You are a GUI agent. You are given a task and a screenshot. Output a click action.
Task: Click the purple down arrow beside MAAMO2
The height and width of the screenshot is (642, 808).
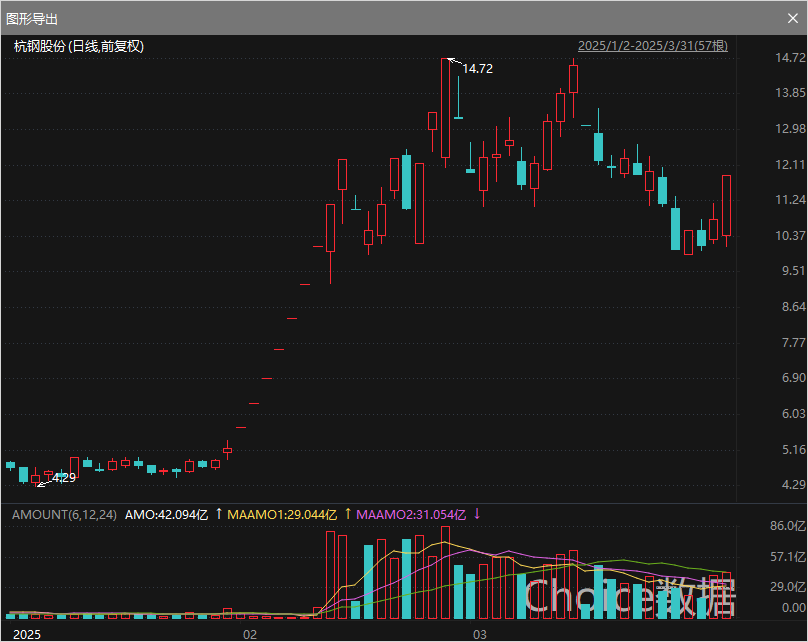[x=477, y=514]
